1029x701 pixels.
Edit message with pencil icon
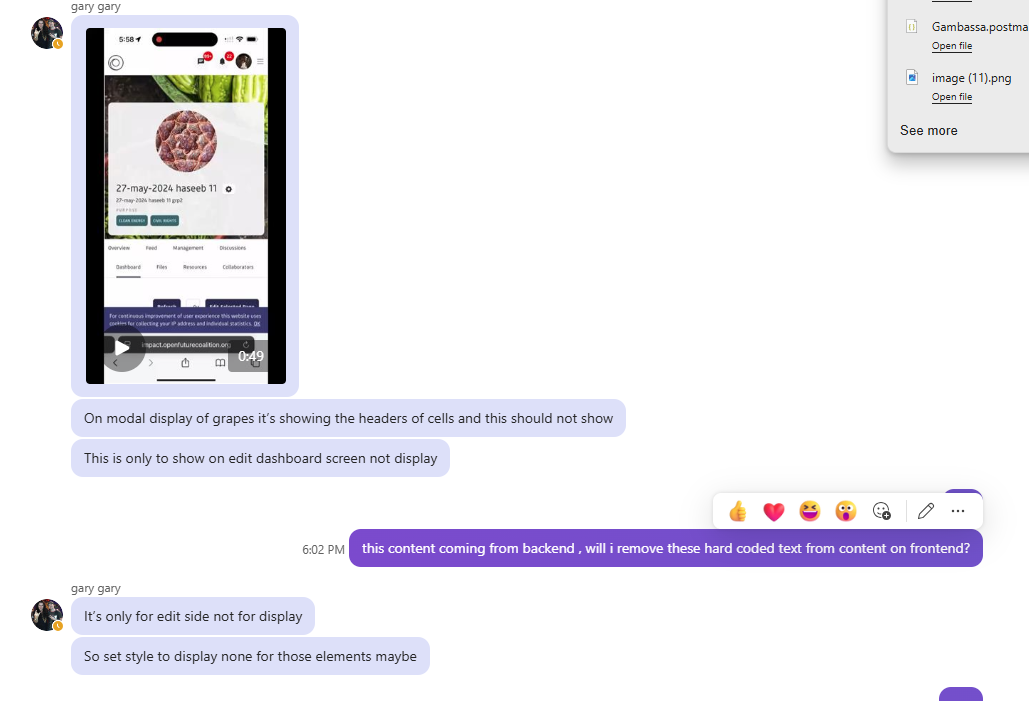(x=926, y=511)
